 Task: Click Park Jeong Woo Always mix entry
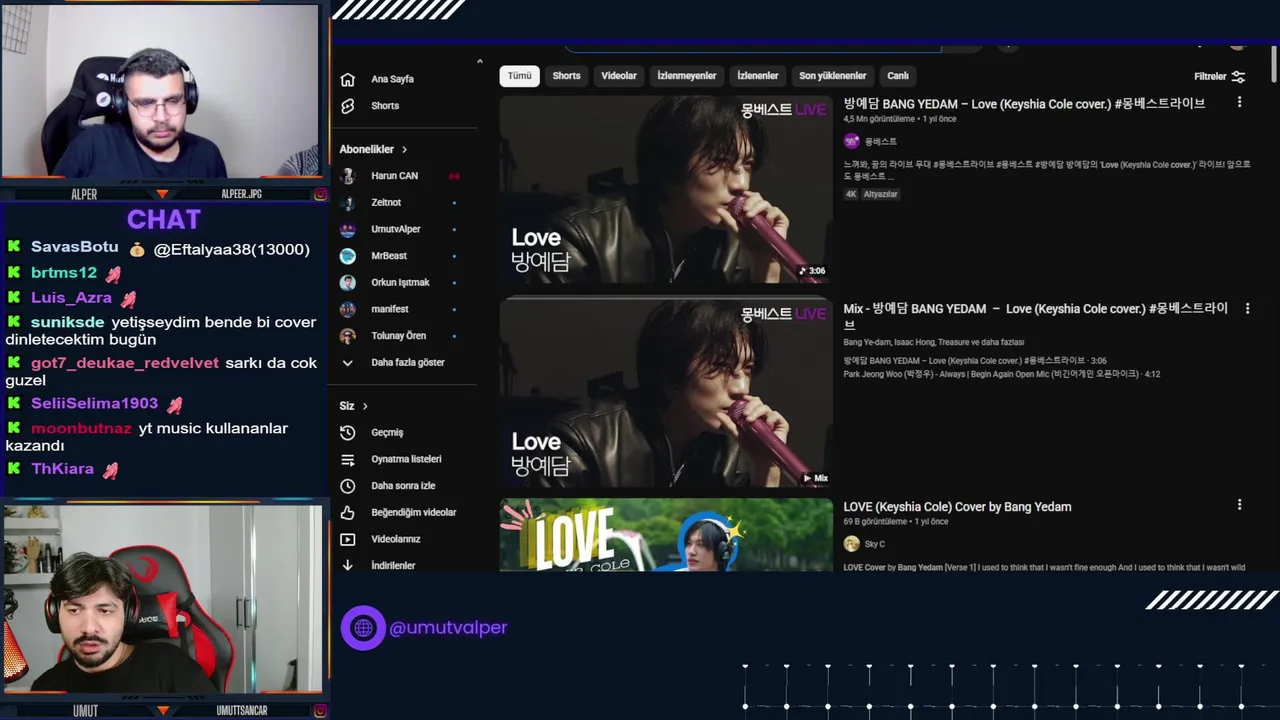pyautogui.click(x=1001, y=374)
